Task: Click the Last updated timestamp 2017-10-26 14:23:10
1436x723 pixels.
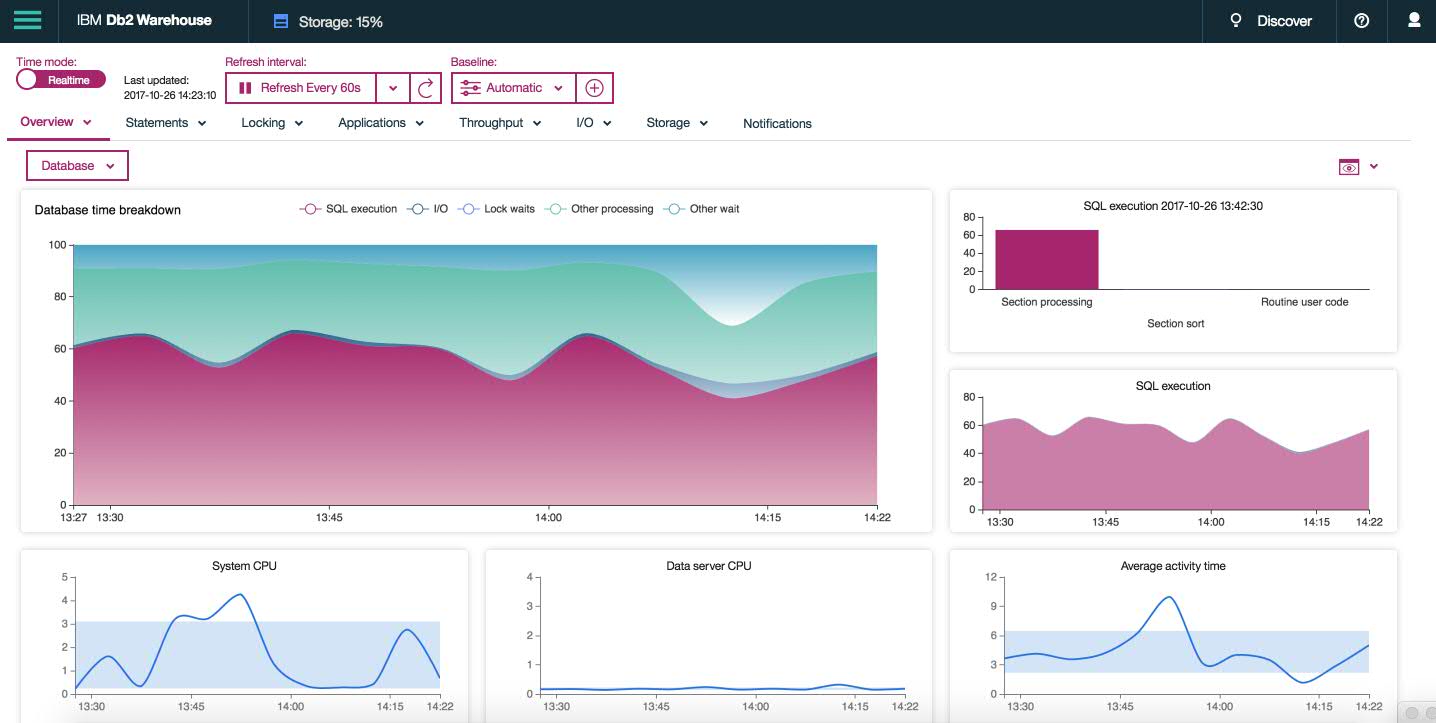Action: click(170, 96)
